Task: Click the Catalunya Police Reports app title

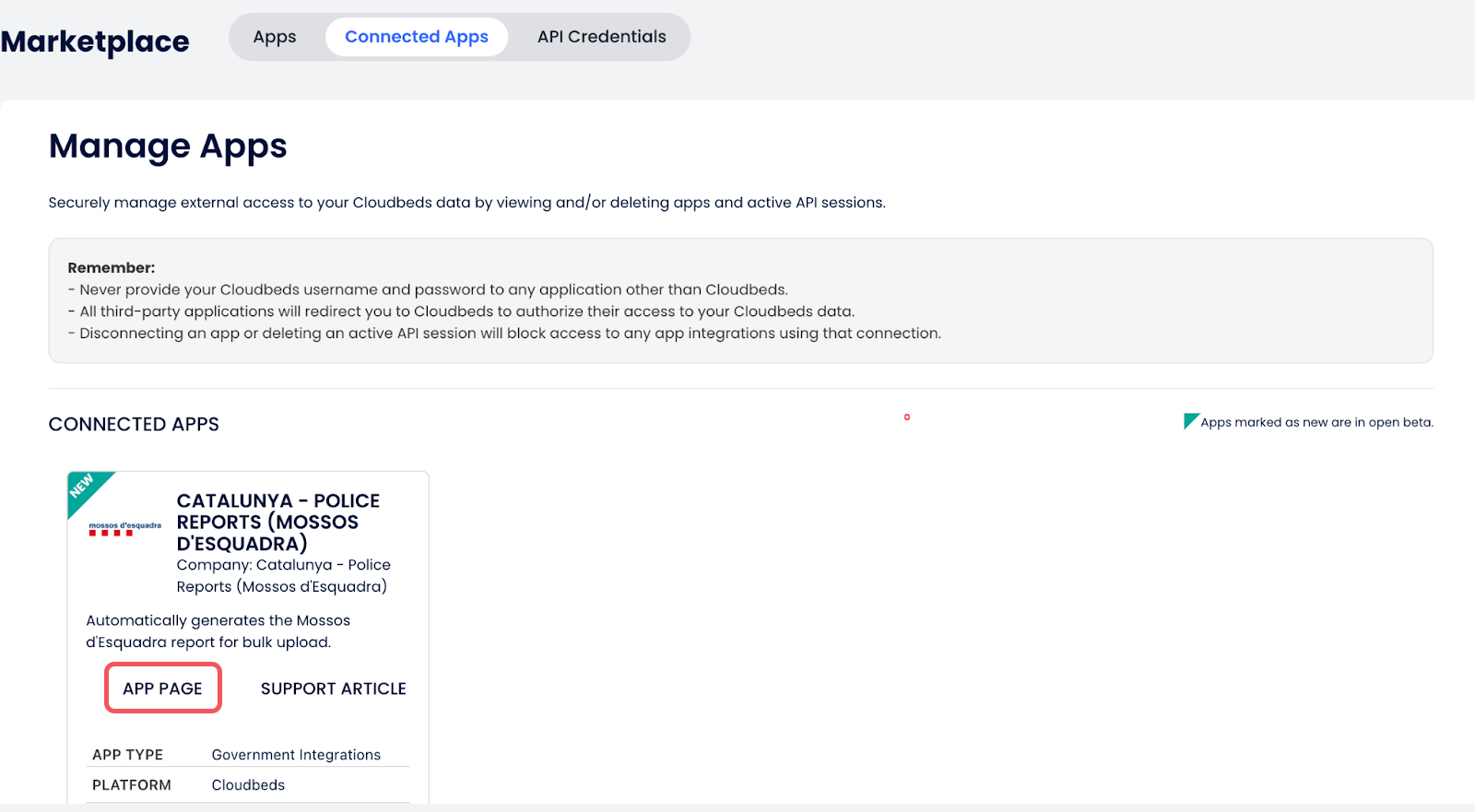Action: point(277,522)
